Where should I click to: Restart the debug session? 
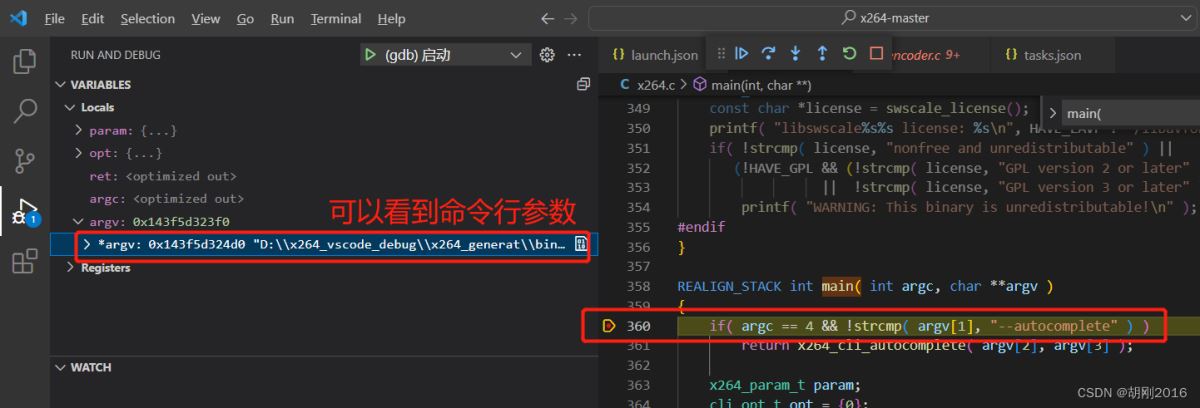tap(849, 53)
